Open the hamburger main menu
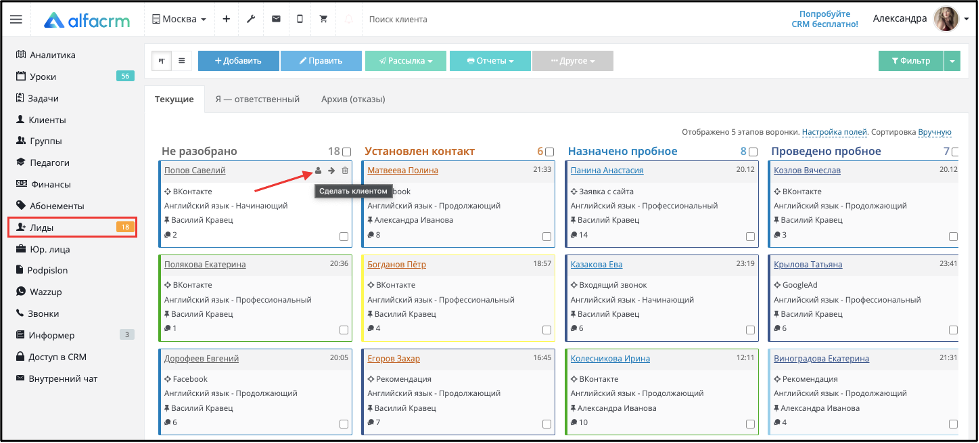Viewport: 979px width, 443px height. [x=16, y=19]
